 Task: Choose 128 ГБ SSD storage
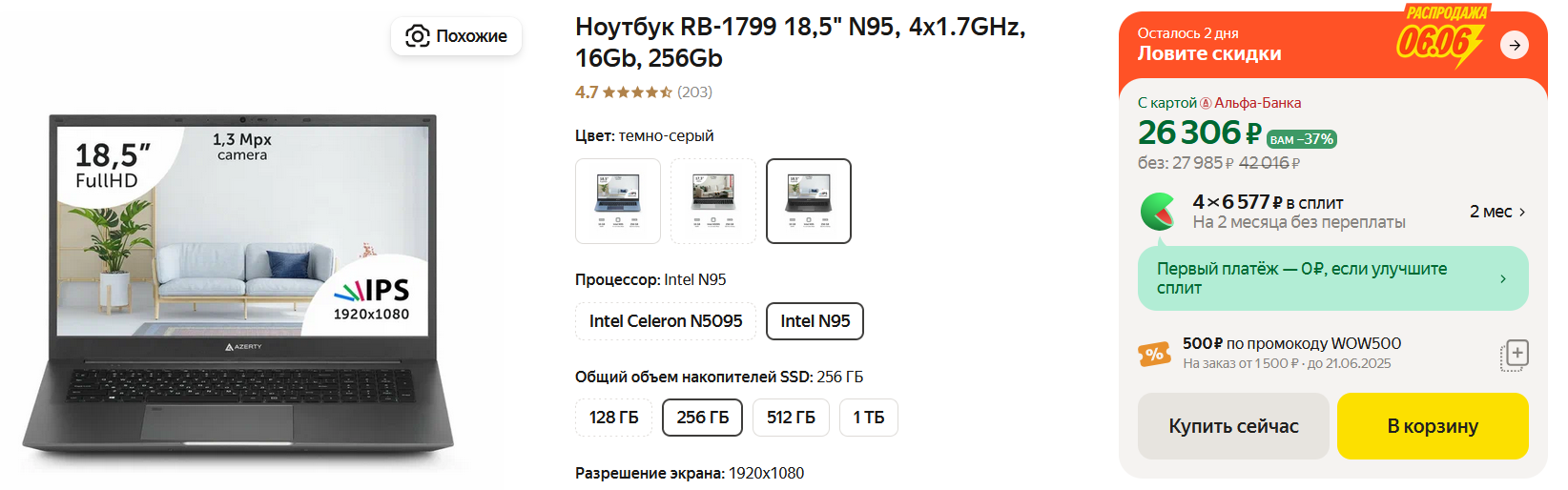[613, 418]
